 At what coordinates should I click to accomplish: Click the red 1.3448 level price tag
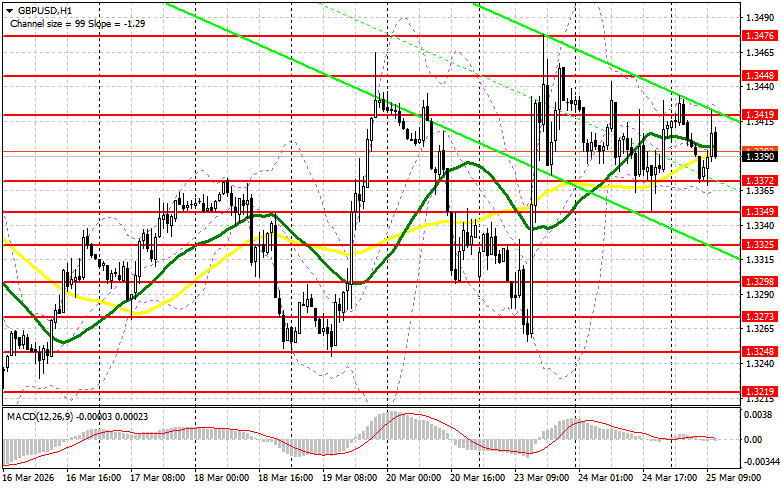[759, 76]
